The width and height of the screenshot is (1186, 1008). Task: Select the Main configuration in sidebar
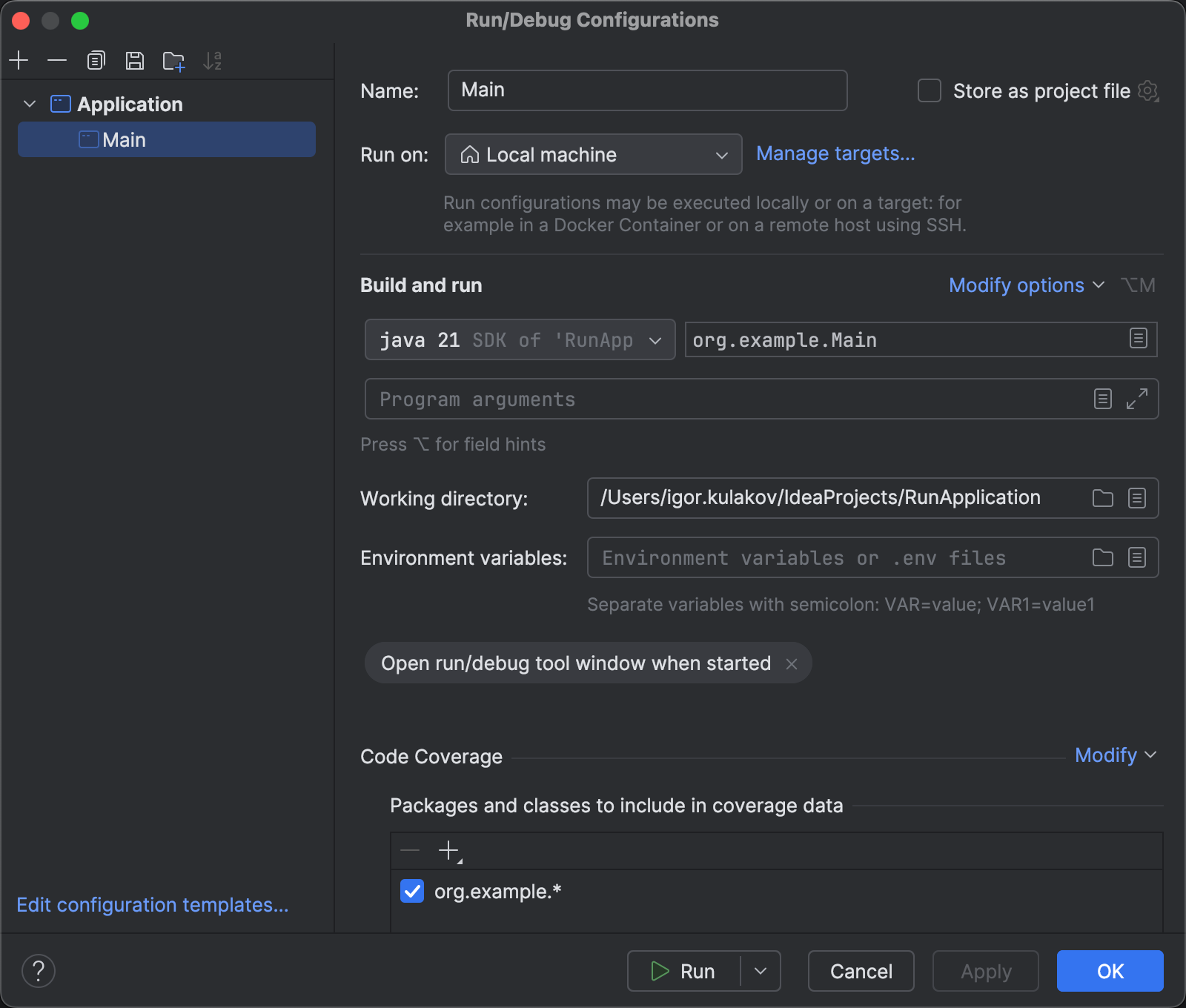click(x=125, y=139)
